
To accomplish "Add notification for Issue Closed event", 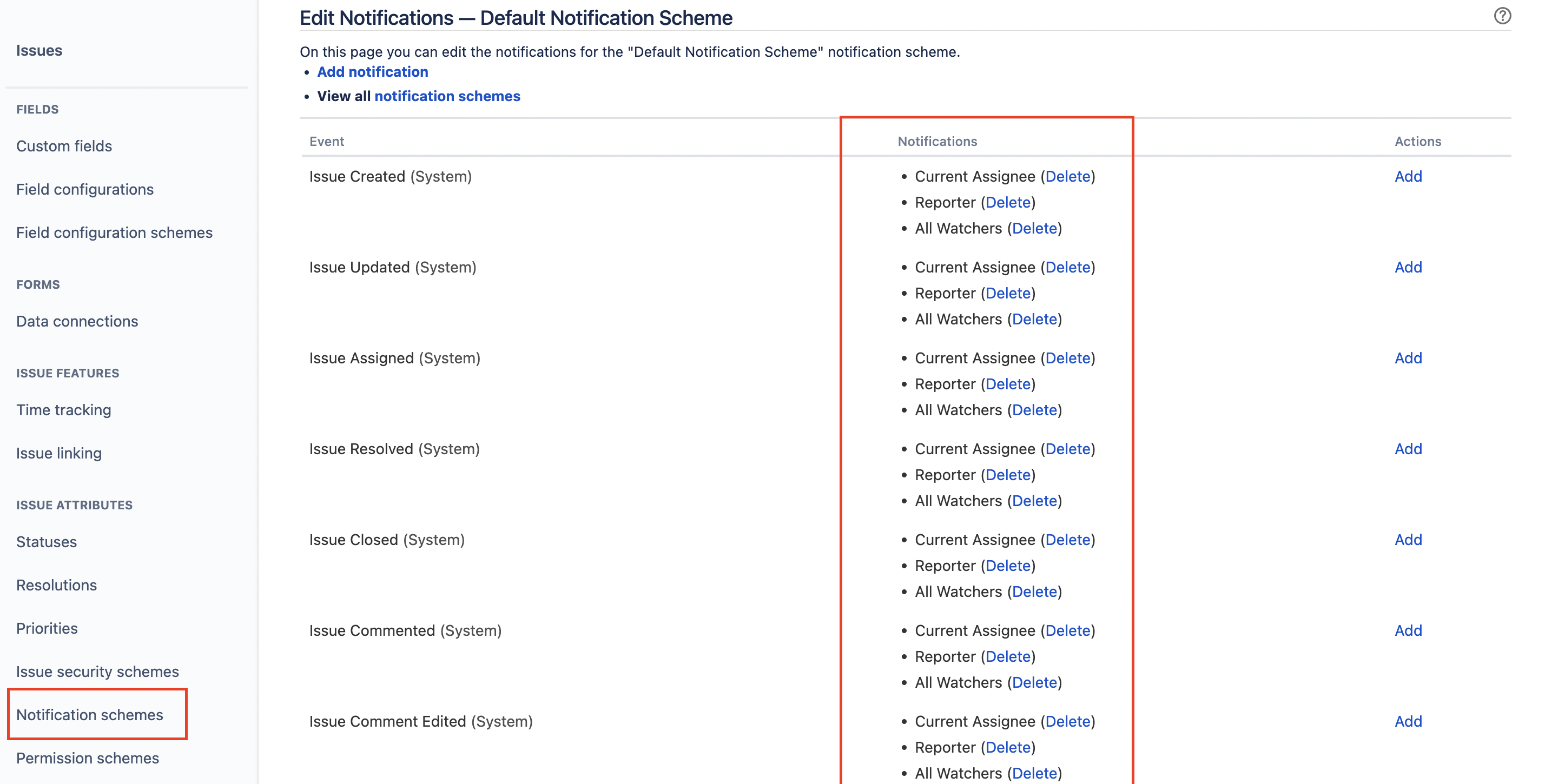I will (x=1408, y=540).
